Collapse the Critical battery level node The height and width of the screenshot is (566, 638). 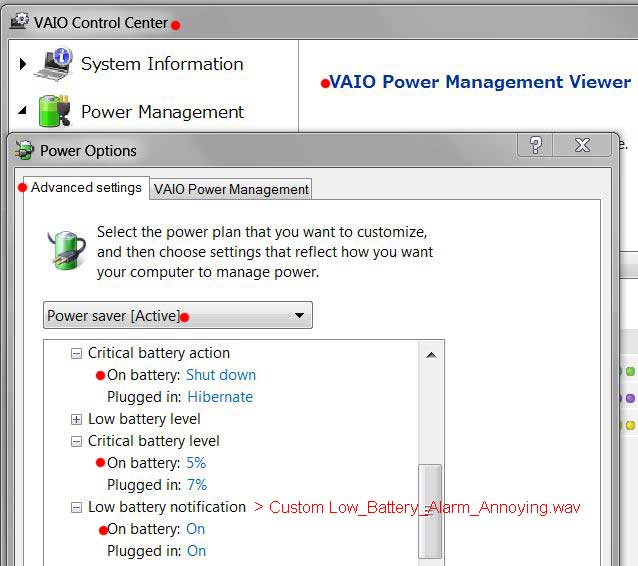[76, 441]
